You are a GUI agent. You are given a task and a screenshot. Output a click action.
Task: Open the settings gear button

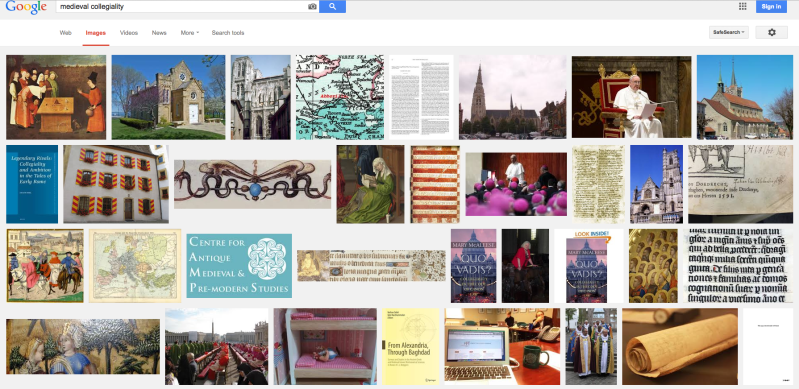(x=771, y=32)
